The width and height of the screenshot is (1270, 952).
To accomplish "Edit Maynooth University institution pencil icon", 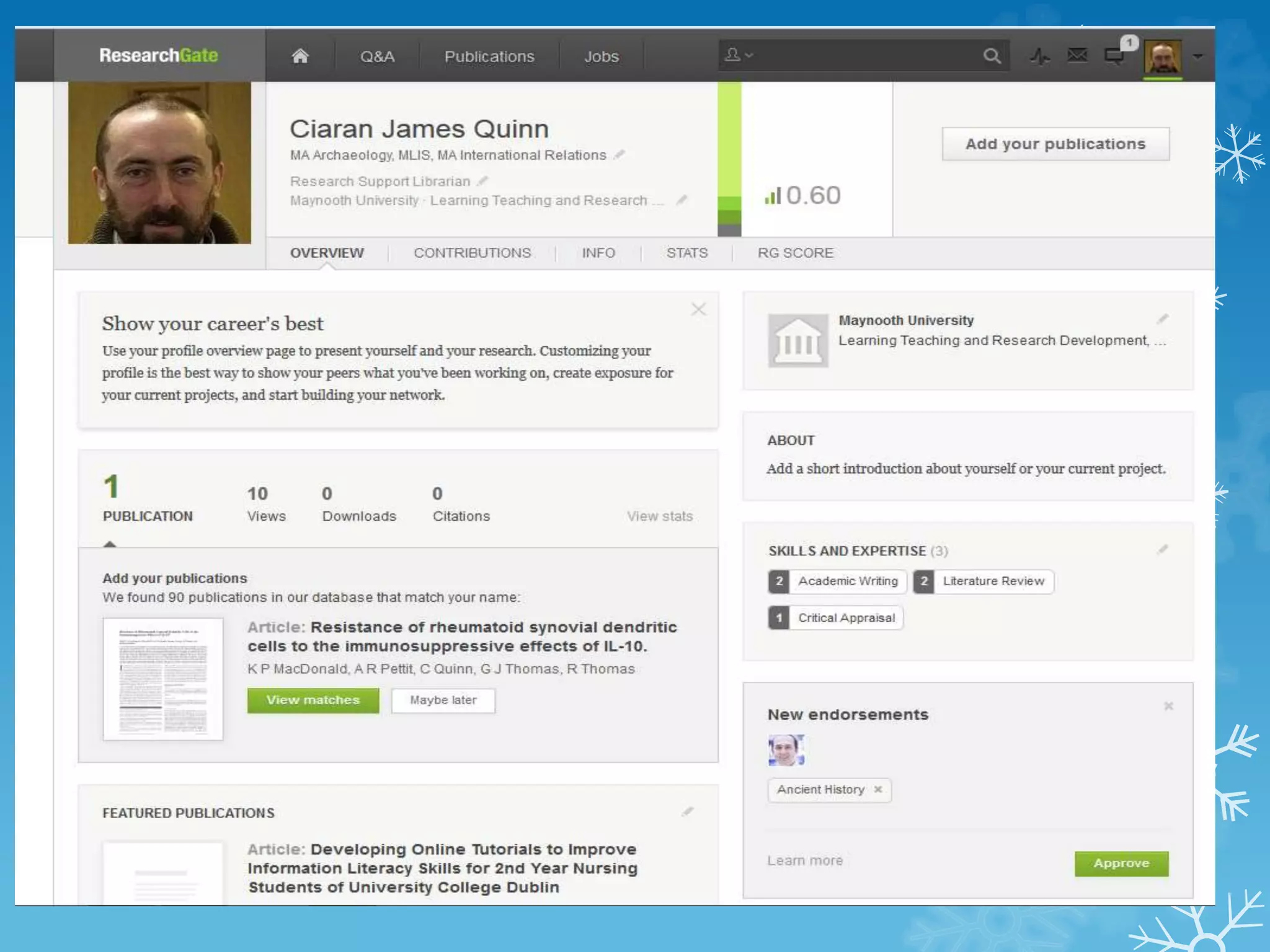I will click(1162, 319).
